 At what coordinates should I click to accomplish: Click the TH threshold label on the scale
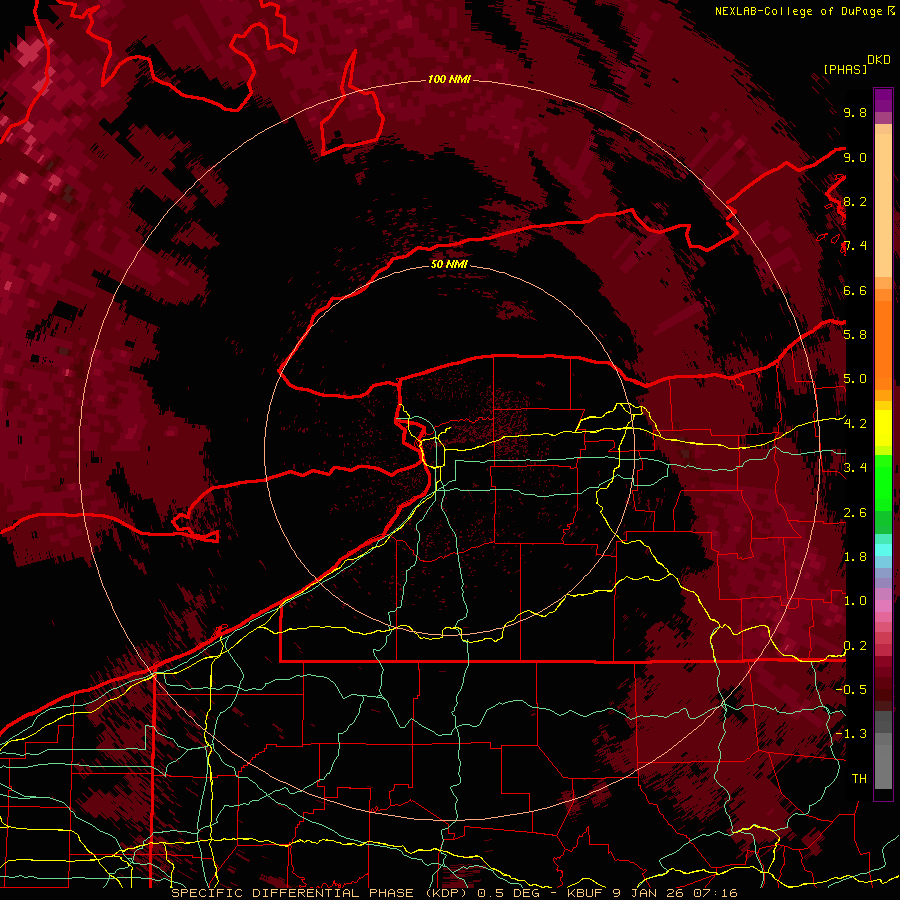point(859,779)
